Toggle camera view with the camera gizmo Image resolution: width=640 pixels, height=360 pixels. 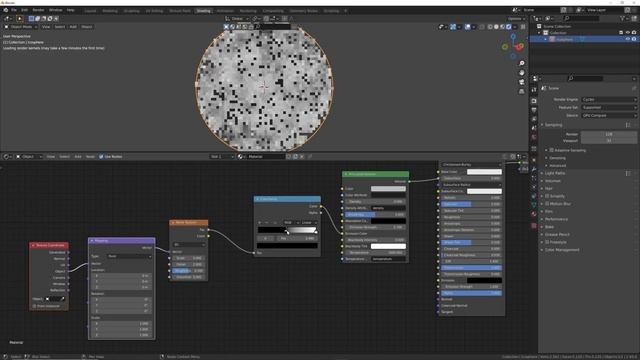click(522, 82)
